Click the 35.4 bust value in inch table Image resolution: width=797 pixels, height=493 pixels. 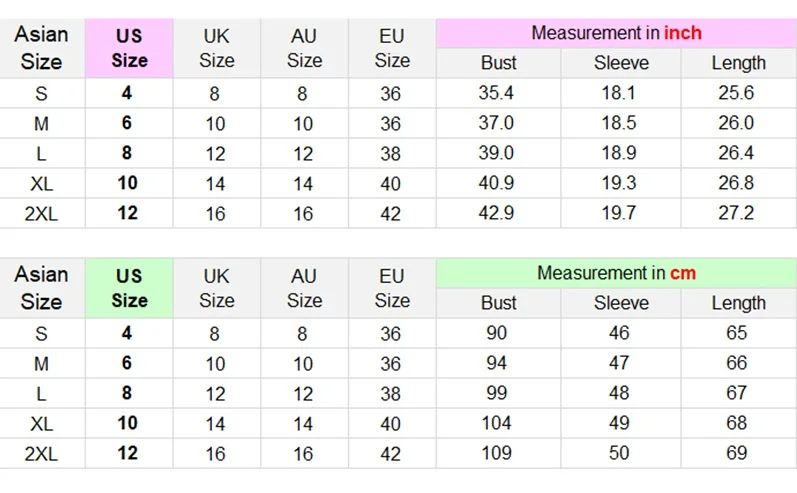tap(498, 93)
